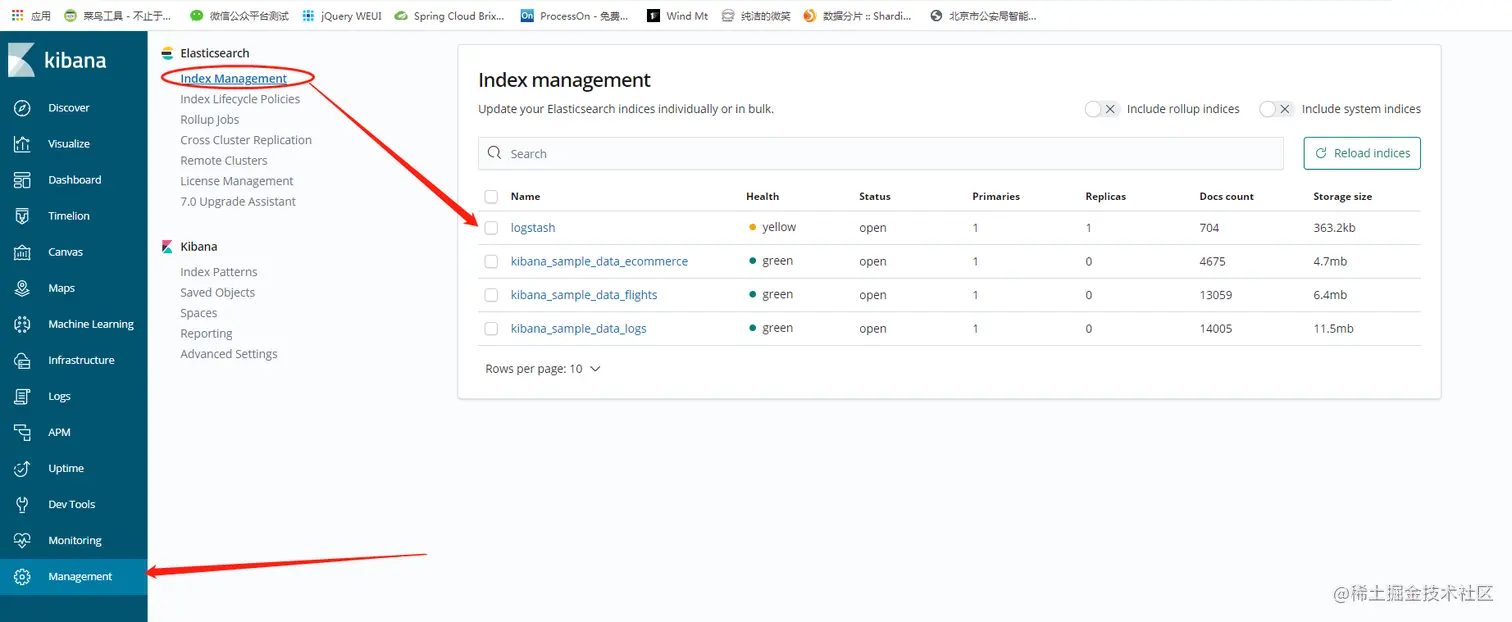Check the logstash row checkbox

coord(491,228)
